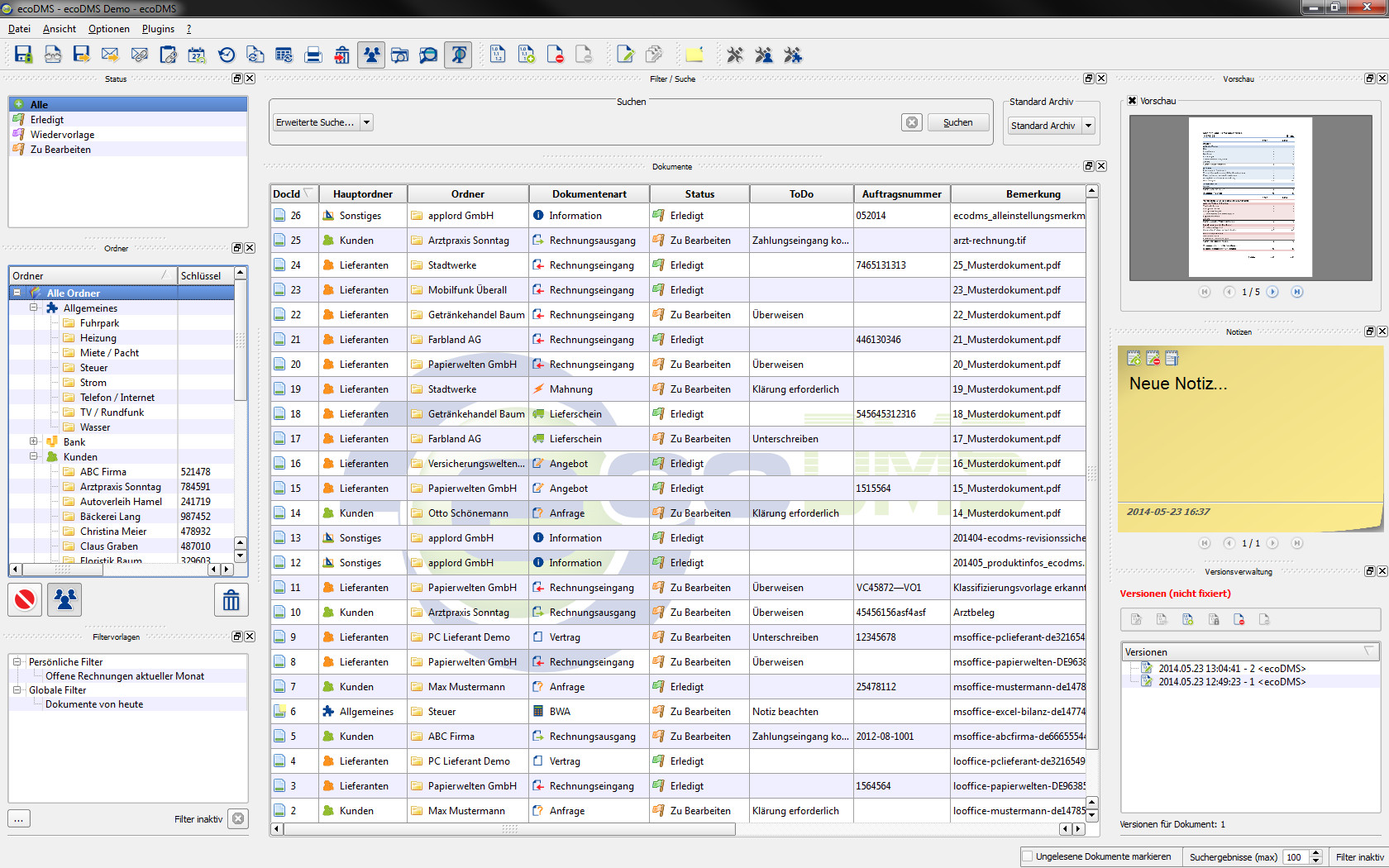Toggle the users group button under folders
Screen dimensions: 1389x868
[x=64, y=600]
